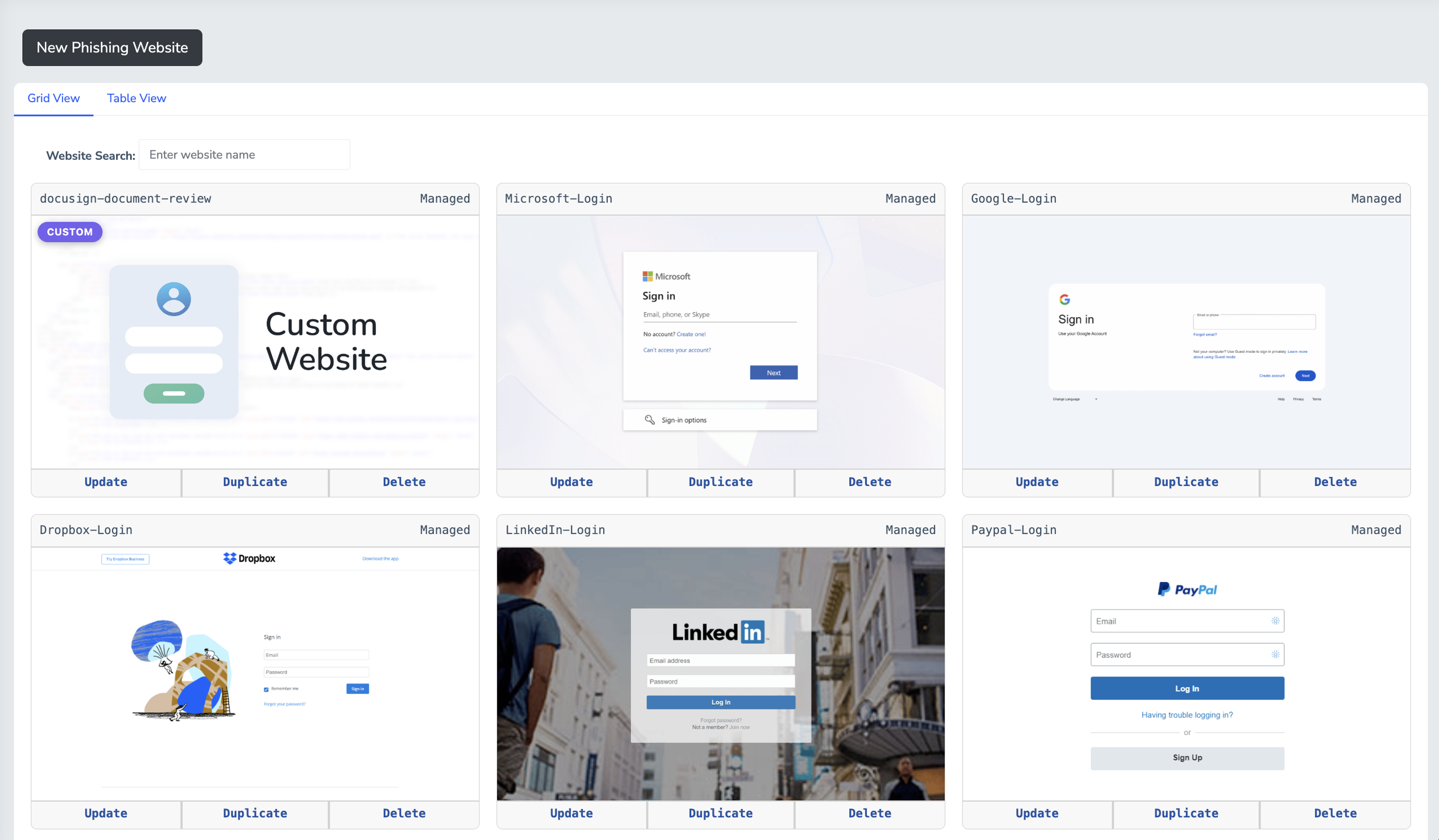Delete the Dropbox-Login website
The image size is (1439, 840).
click(x=404, y=813)
